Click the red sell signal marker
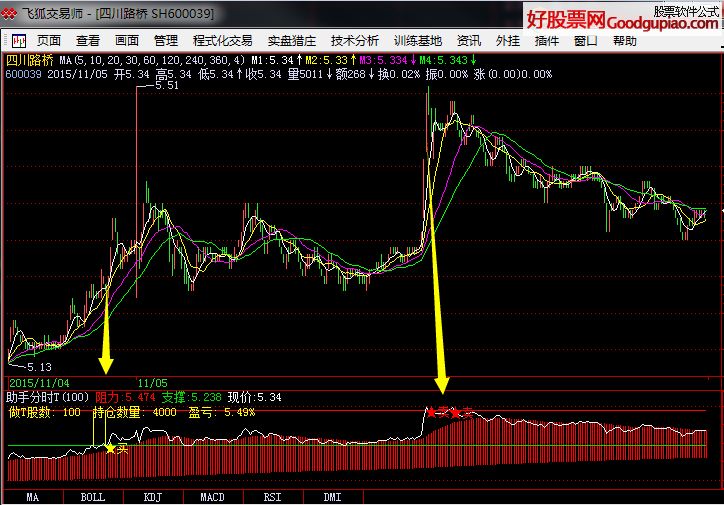Image resolution: width=724 pixels, height=505 pixels. tap(431, 411)
